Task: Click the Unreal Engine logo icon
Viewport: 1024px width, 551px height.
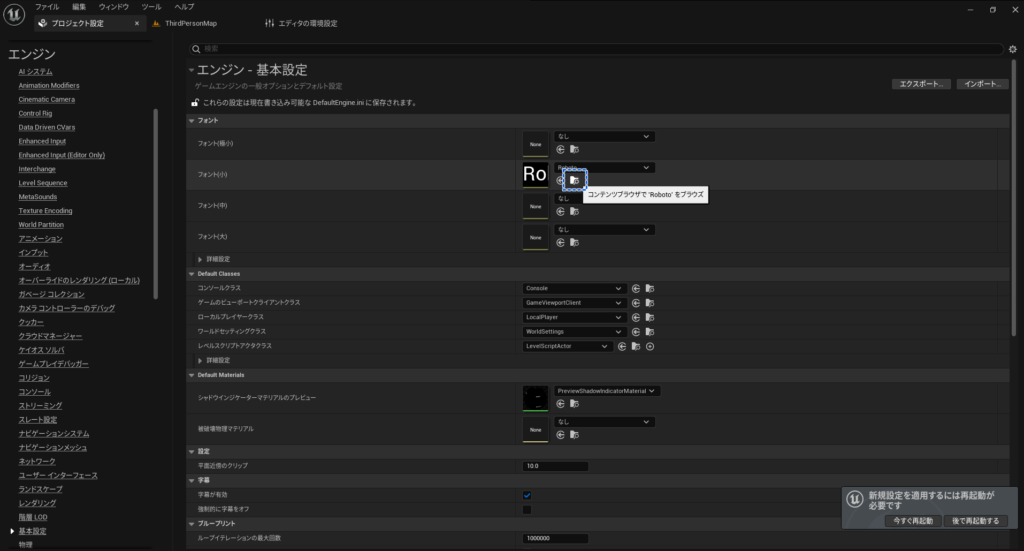Action: pos(14,14)
